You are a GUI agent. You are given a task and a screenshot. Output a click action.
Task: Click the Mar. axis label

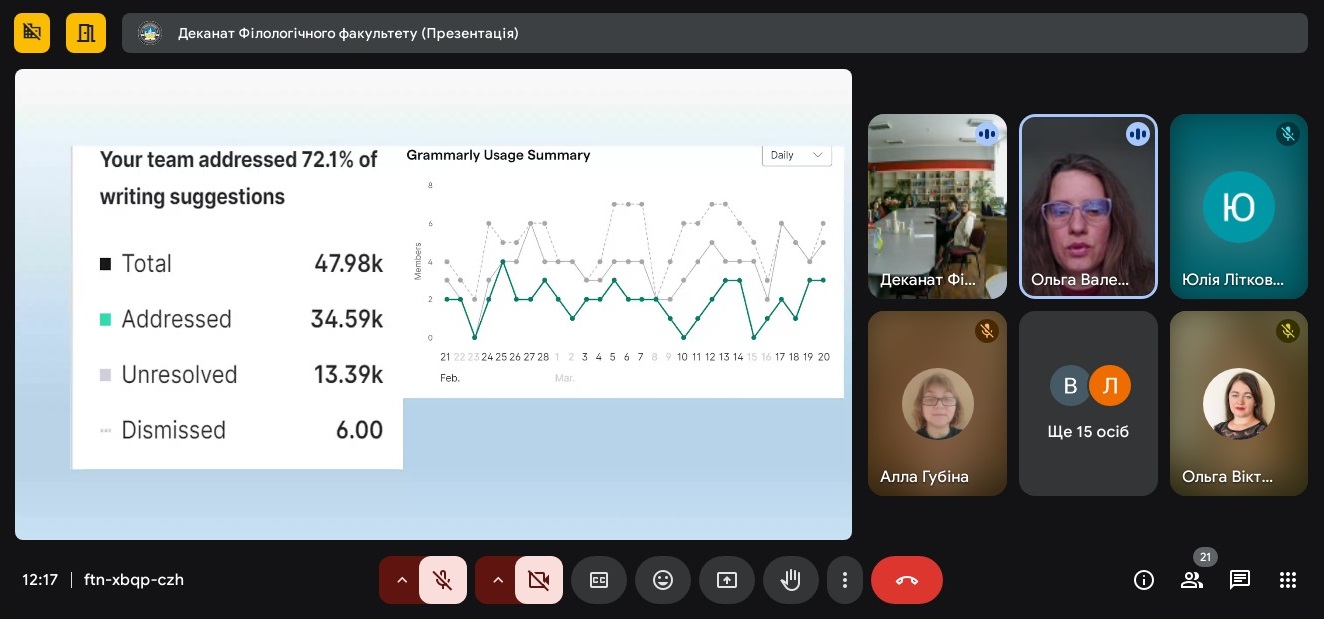(565, 379)
